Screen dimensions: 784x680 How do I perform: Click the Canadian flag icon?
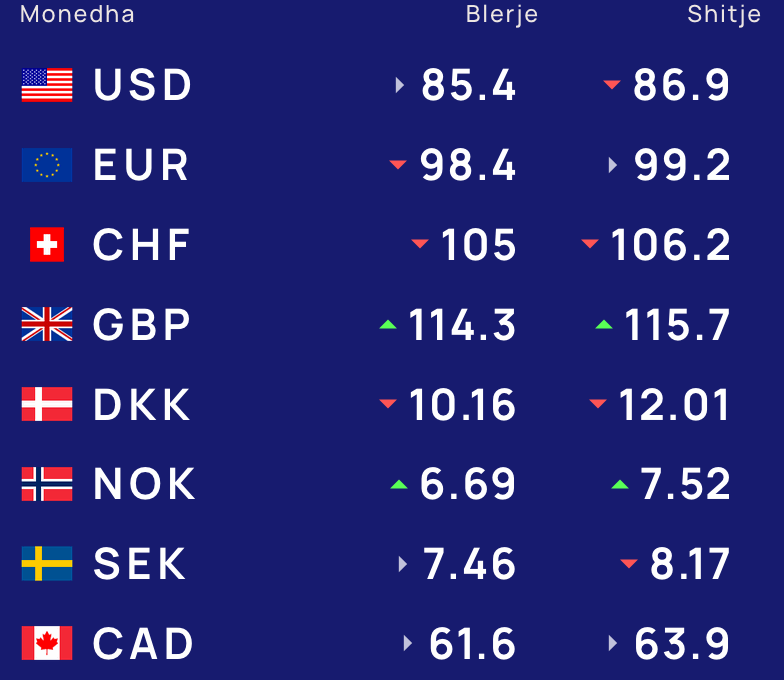point(47,643)
